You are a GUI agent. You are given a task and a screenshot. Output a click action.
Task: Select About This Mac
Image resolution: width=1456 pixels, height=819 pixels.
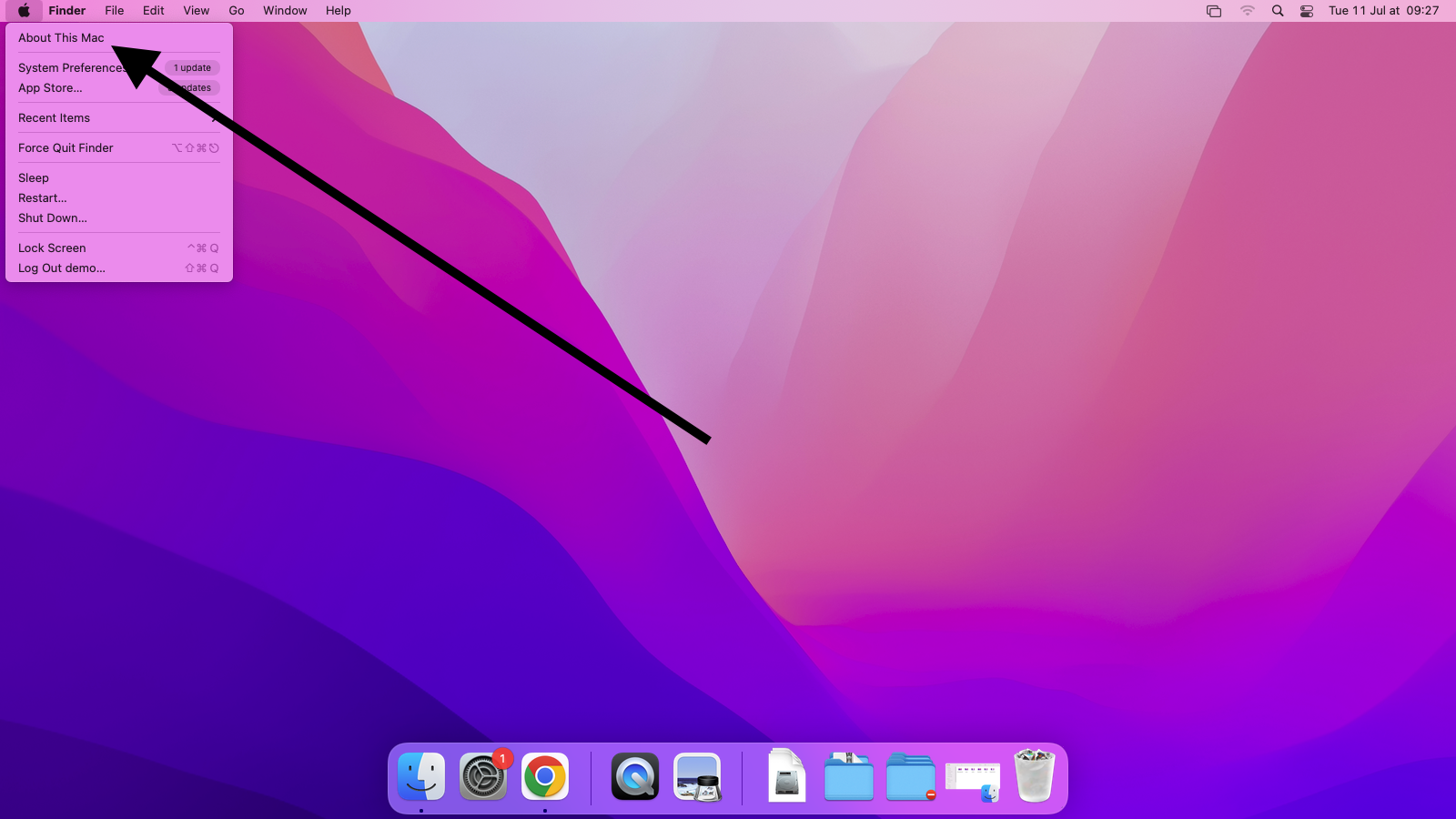point(61,38)
